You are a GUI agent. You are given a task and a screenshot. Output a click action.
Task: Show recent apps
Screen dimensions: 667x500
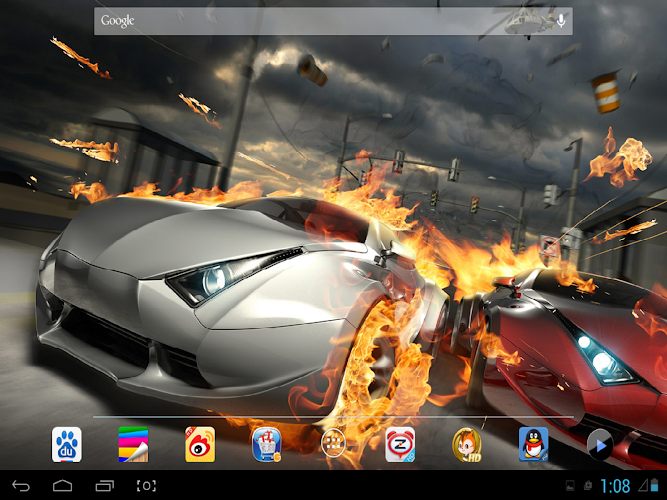click(x=105, y=486)
